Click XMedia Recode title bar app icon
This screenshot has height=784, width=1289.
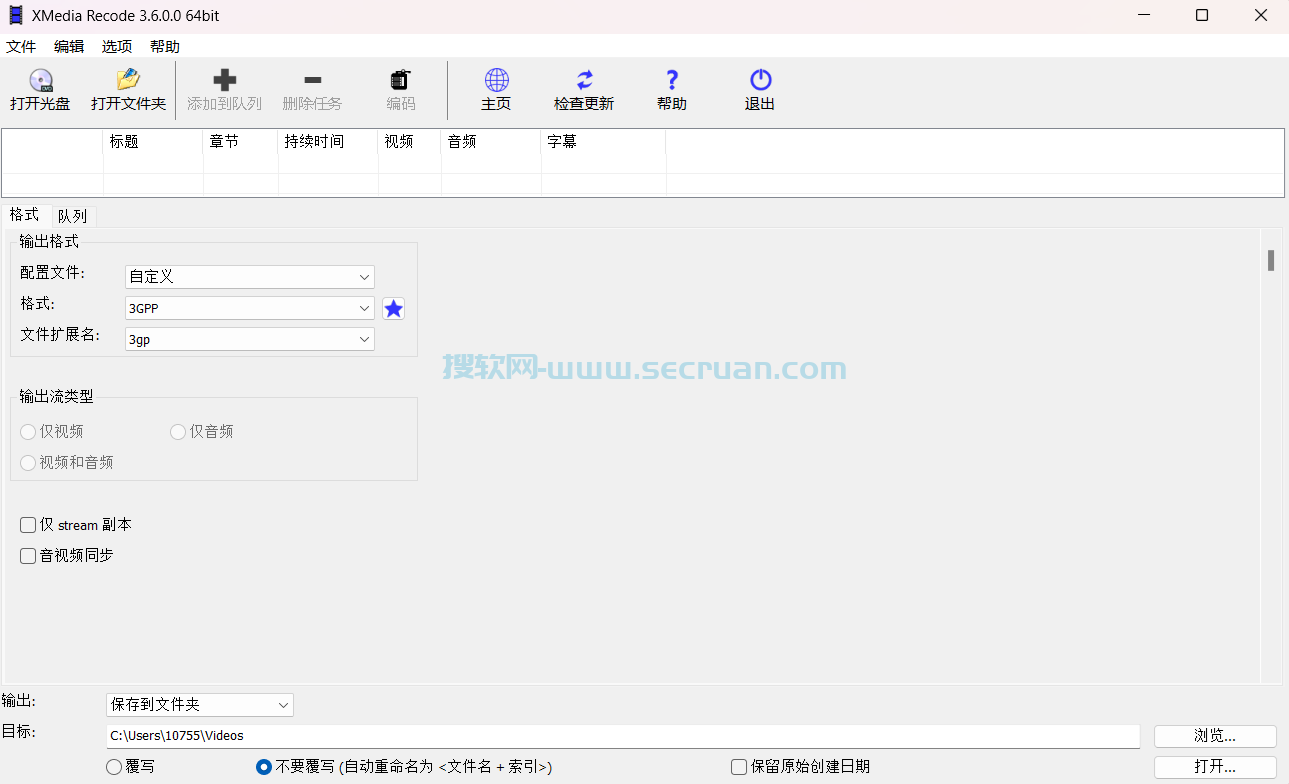tap(16, 15)
